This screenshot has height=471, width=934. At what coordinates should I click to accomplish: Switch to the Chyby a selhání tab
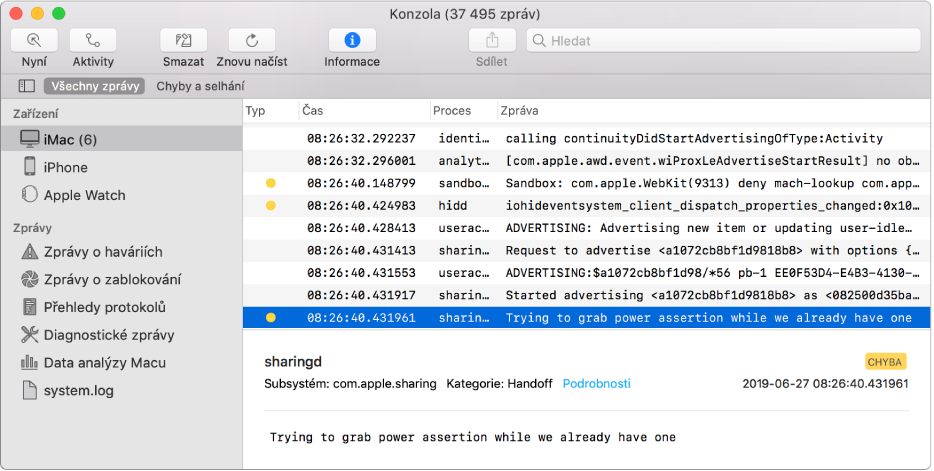point(200,86)
